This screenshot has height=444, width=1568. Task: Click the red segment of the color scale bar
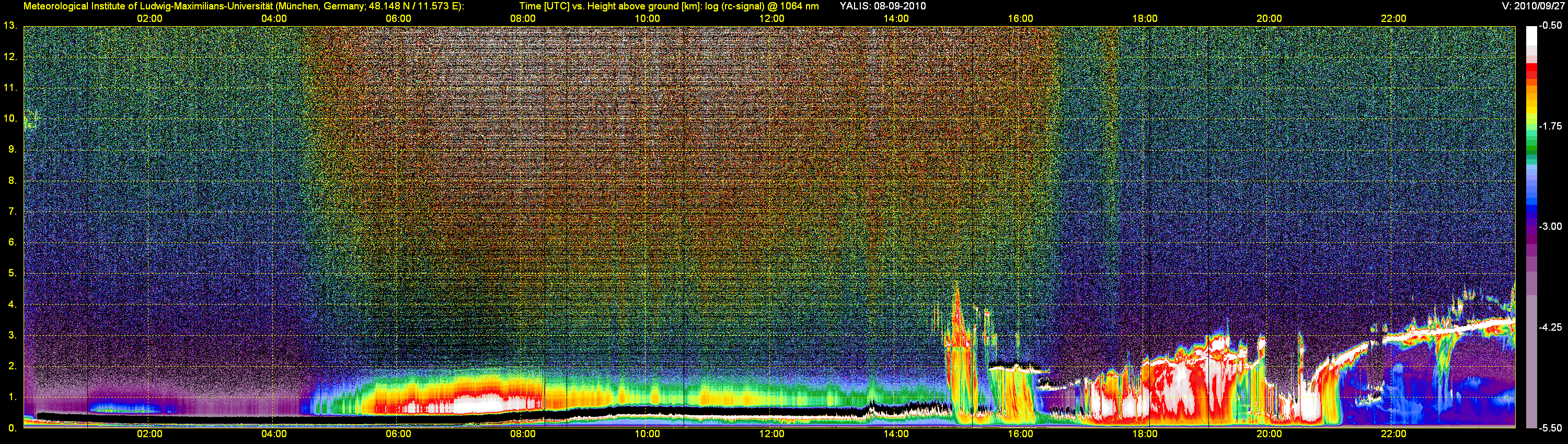coord(1531,72)
